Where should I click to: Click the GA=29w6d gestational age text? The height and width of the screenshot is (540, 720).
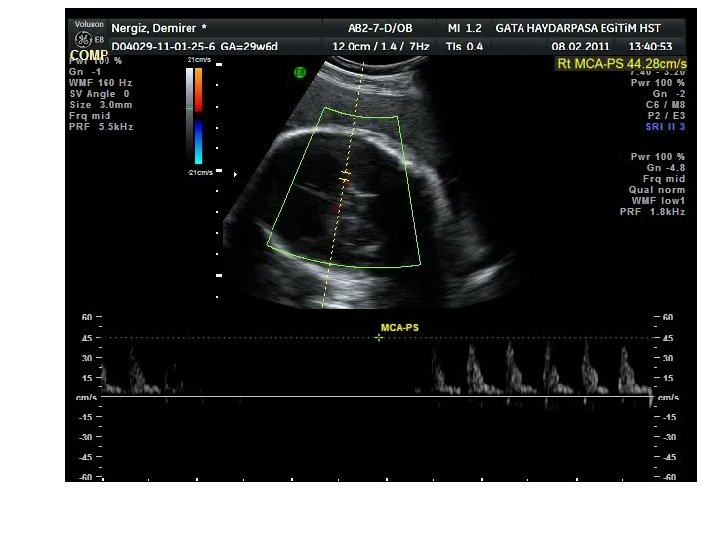point(249,47)
